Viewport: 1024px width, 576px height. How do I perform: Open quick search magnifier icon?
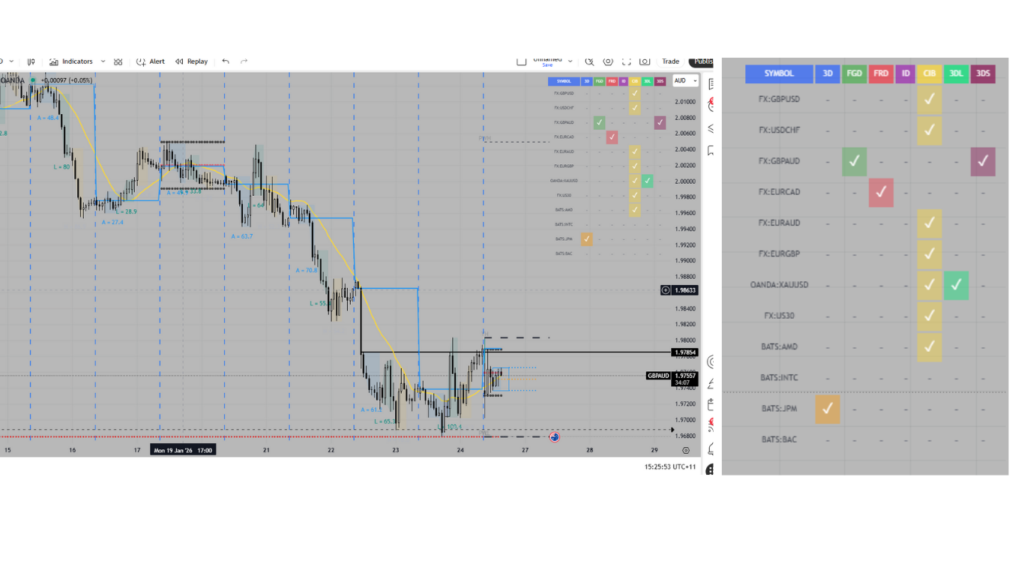pos(589,61)
